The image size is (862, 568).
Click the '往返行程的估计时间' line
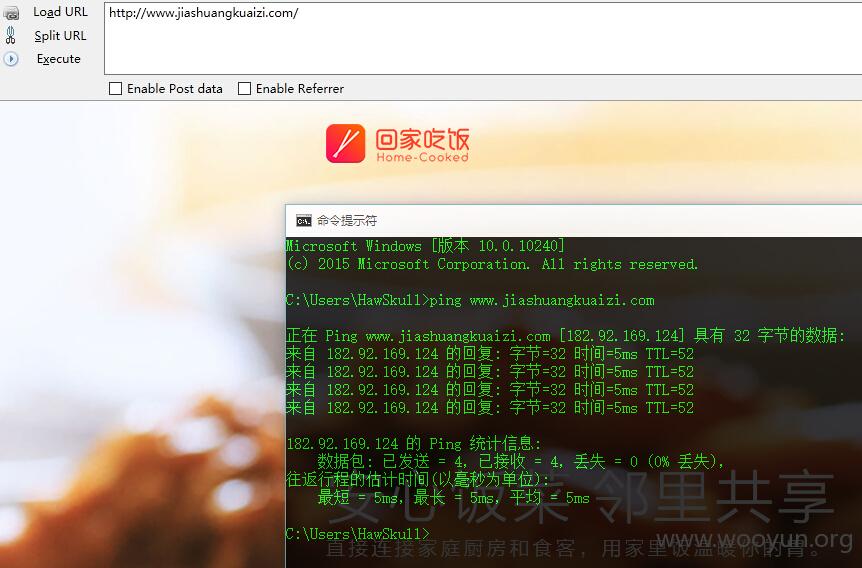tap(418, 479)
